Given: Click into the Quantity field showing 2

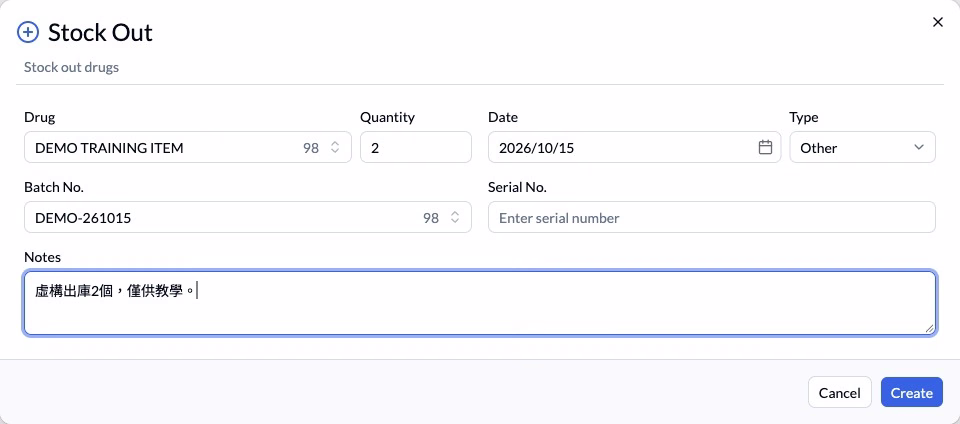Looking at the screenshot, I should click(416, 147).
